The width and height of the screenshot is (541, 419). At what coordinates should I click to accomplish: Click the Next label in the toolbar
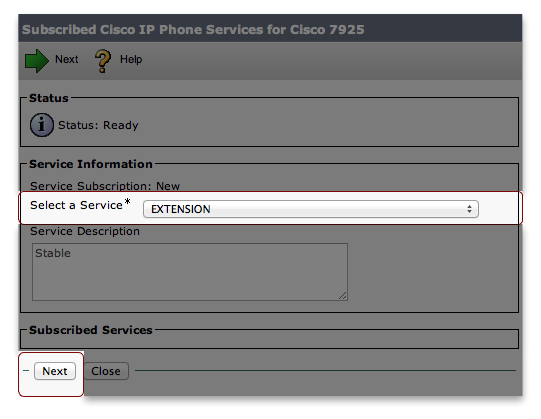(x=67, y=59)
